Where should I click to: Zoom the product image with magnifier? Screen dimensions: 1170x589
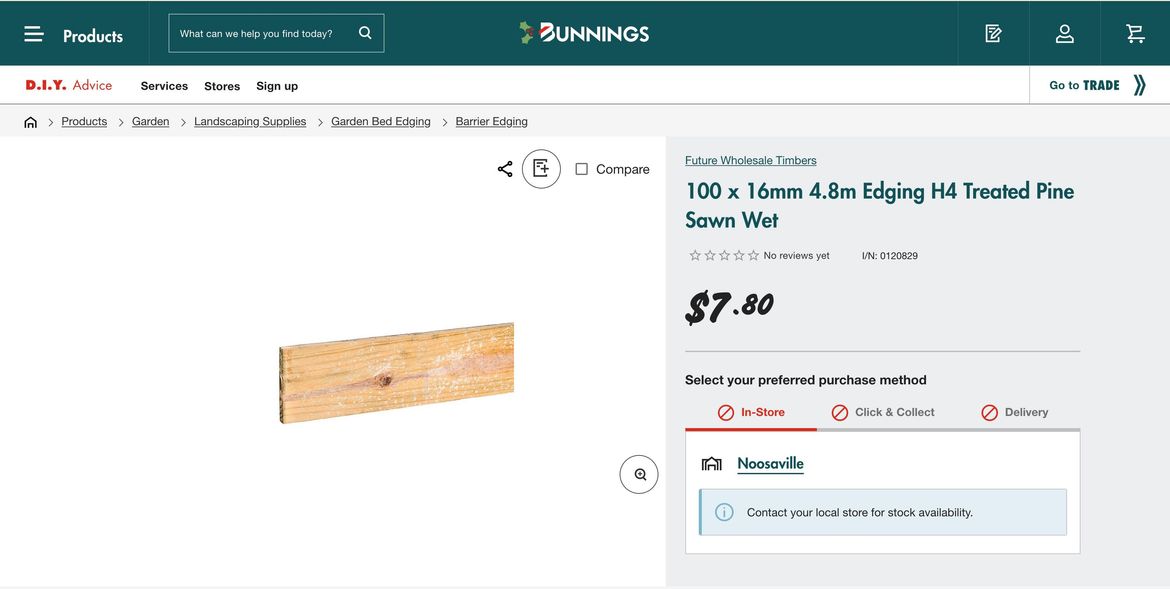click(x=639, y=474)
